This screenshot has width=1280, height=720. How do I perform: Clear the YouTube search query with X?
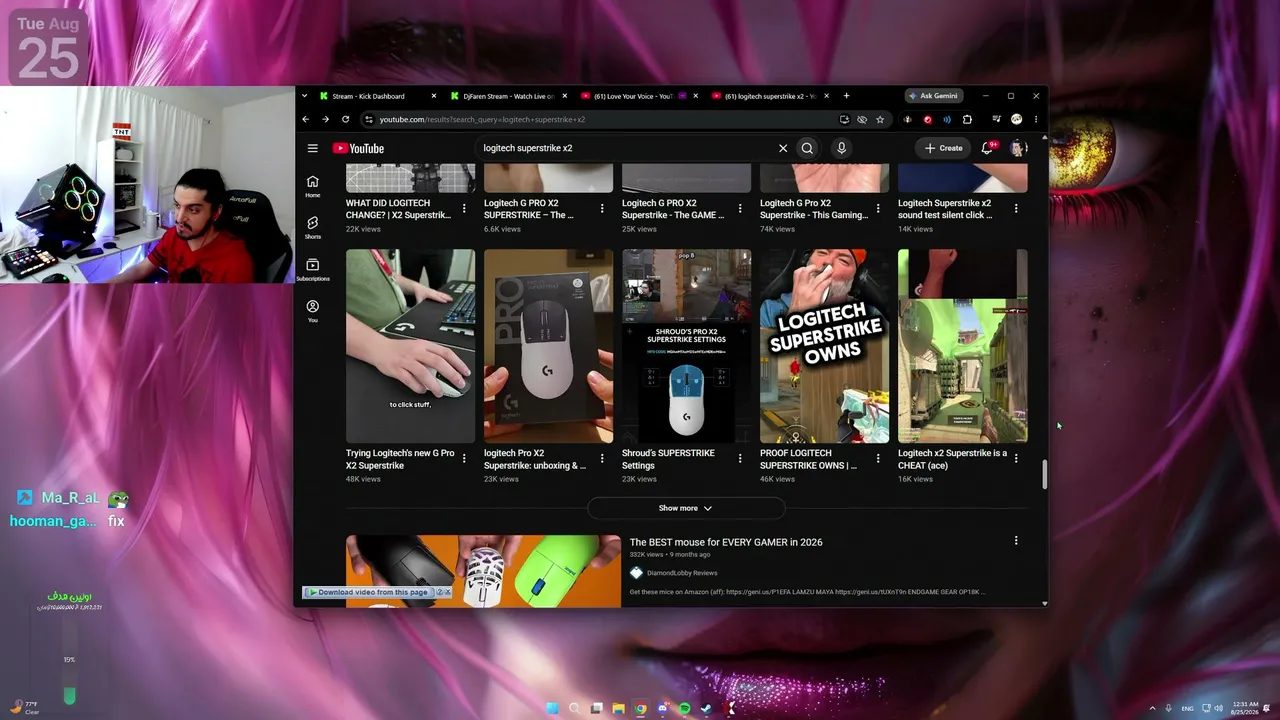783,148
